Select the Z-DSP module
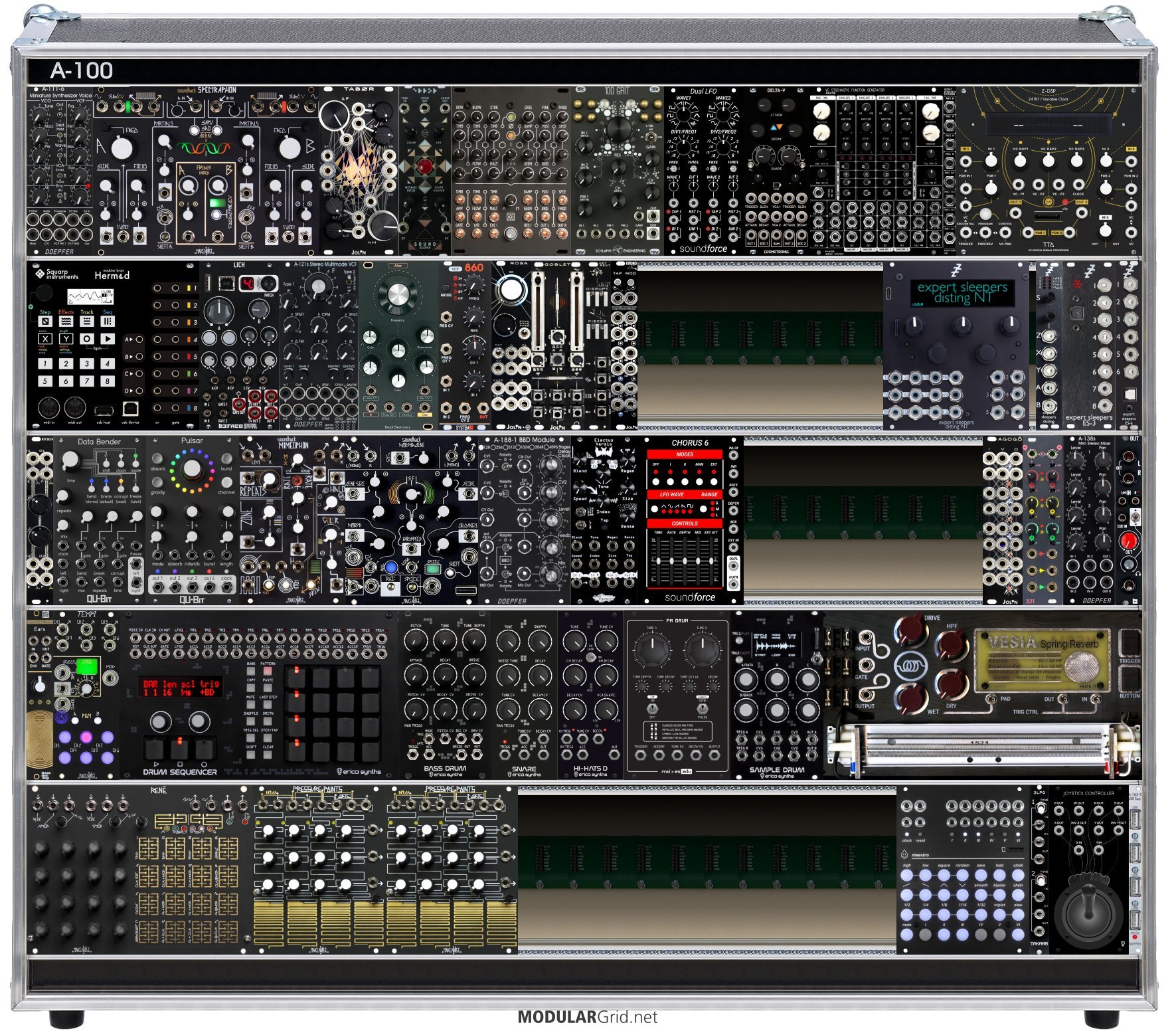This screenshot has width=1176, height=1031. tap(1049, 170)
